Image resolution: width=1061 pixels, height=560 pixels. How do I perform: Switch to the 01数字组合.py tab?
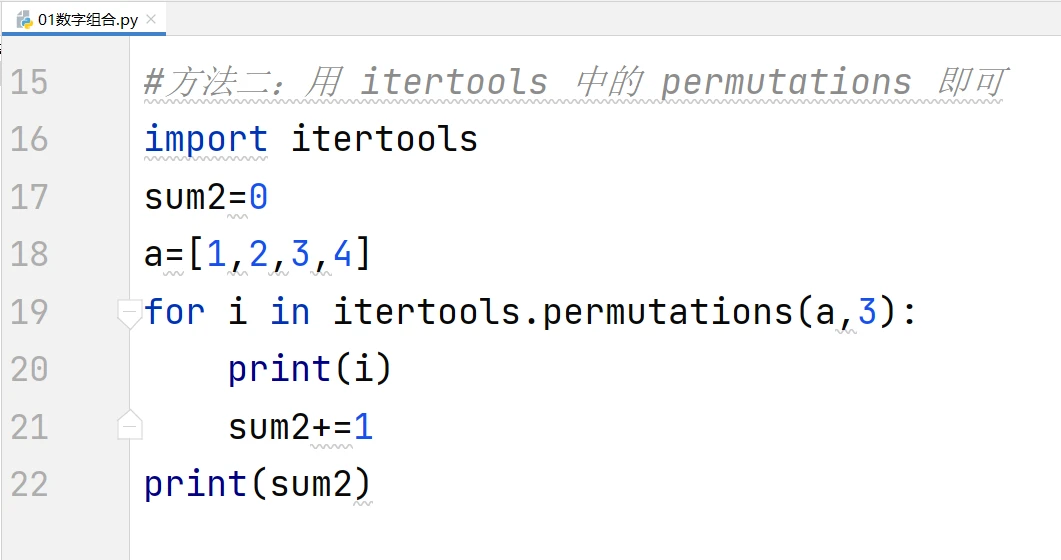[87, 20]
